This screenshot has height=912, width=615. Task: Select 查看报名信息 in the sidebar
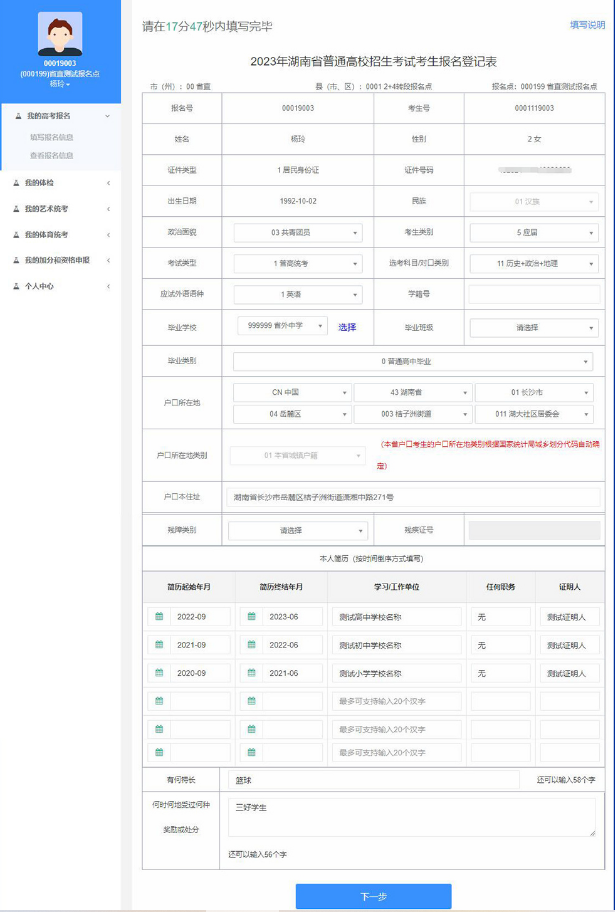52,156
